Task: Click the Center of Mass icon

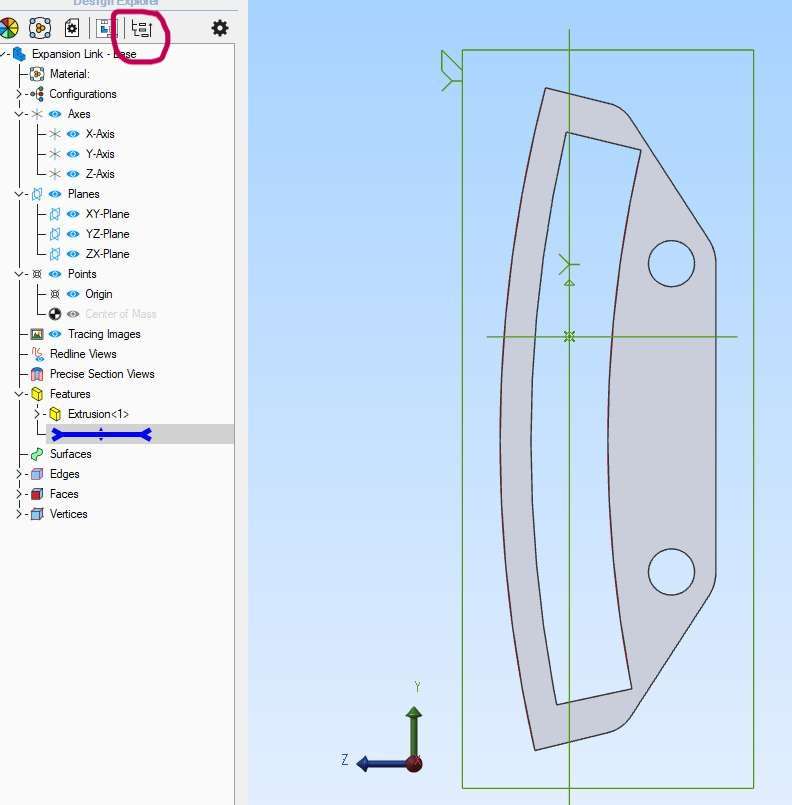Action: (55, 314)
